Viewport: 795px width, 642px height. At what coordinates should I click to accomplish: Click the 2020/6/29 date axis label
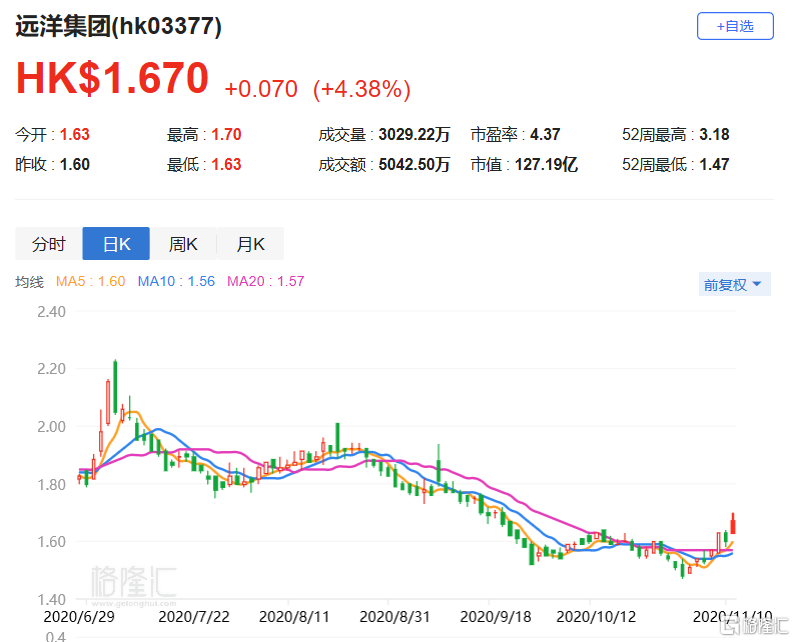point(79,617)
